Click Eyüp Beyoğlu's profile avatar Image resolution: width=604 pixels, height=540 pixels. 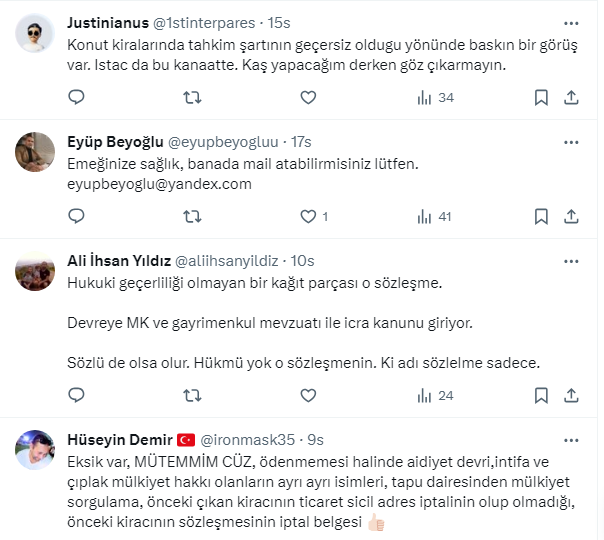[35, 152]
